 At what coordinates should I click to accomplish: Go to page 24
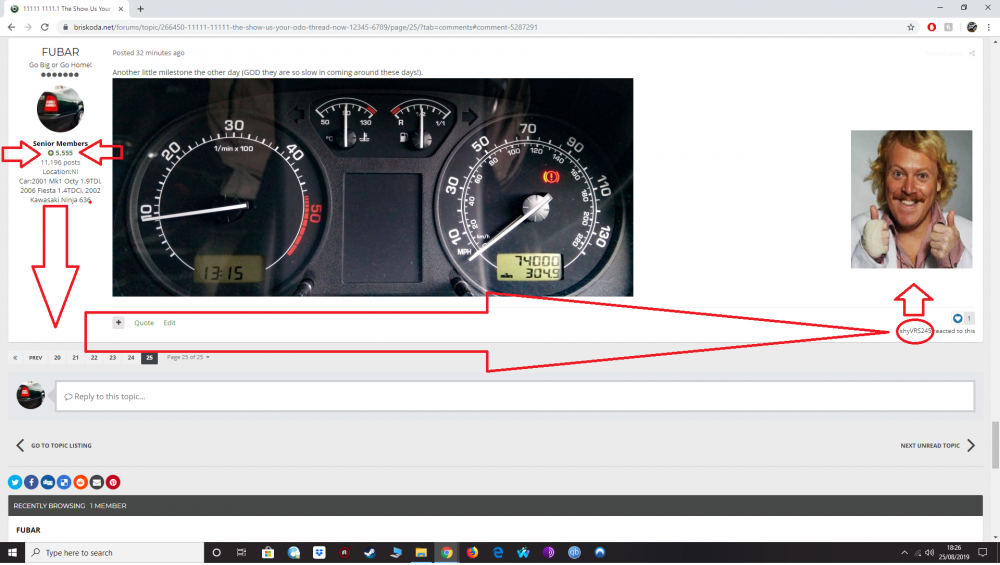coord(131,358)
